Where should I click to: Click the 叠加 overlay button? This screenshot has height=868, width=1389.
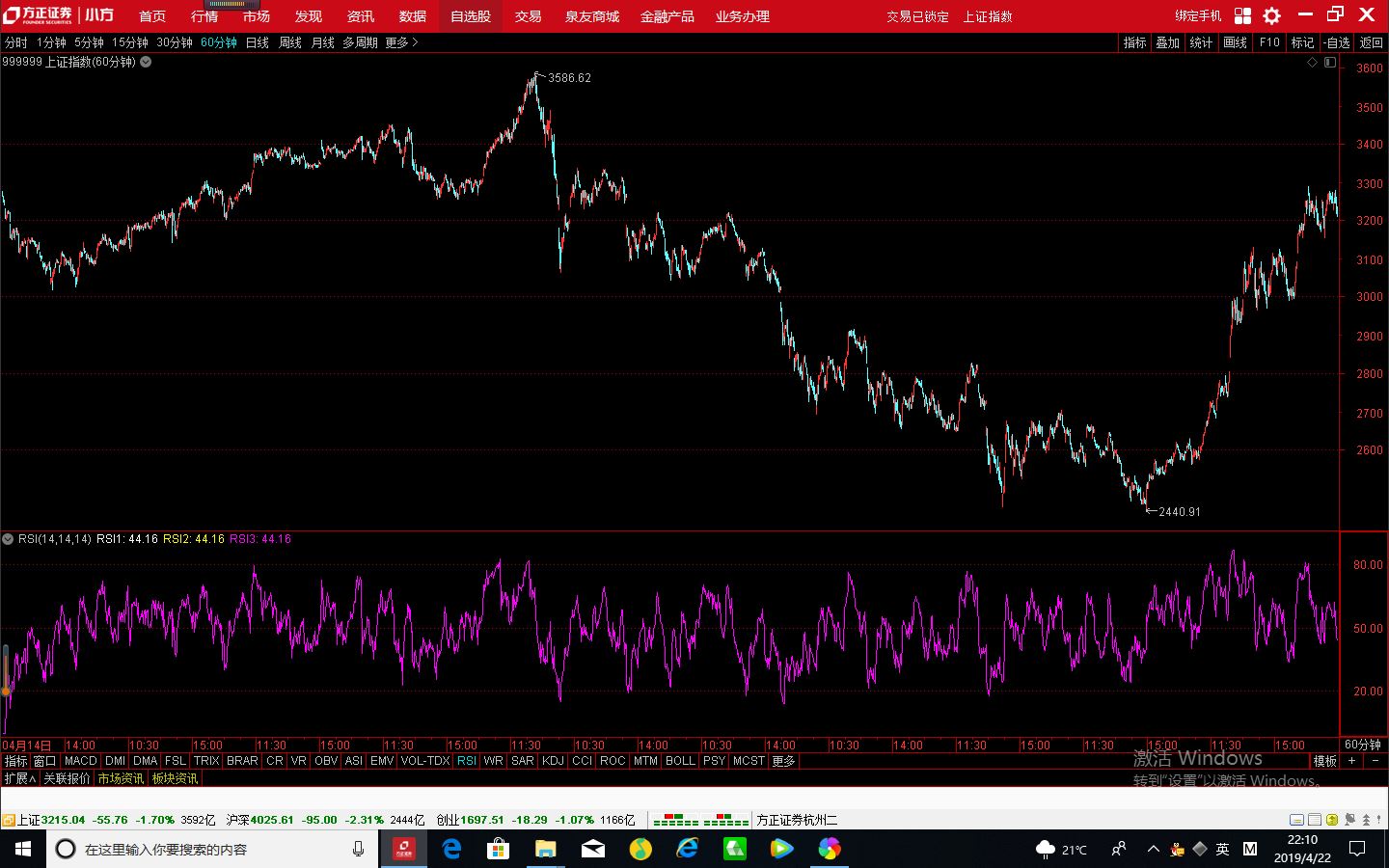(1168, 42)
